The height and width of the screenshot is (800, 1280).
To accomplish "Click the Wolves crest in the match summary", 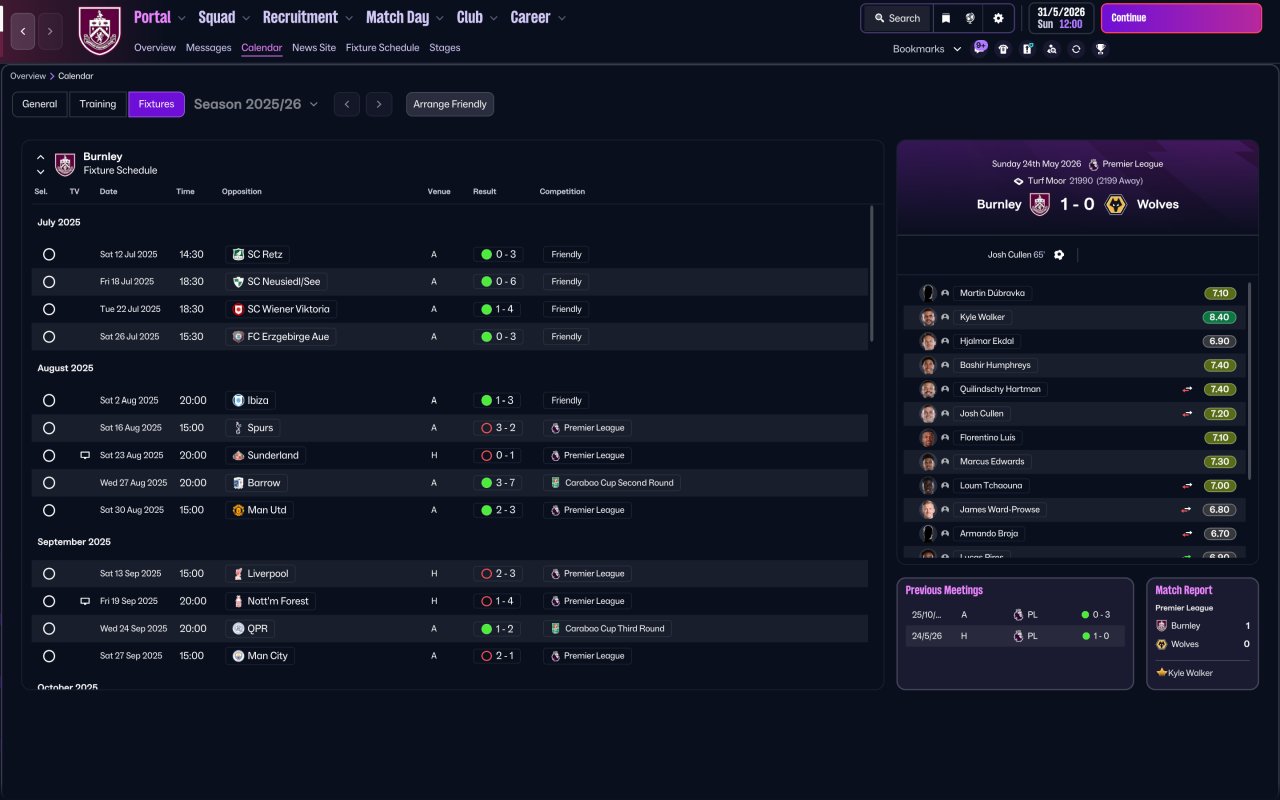I will tap(1116, 204).
